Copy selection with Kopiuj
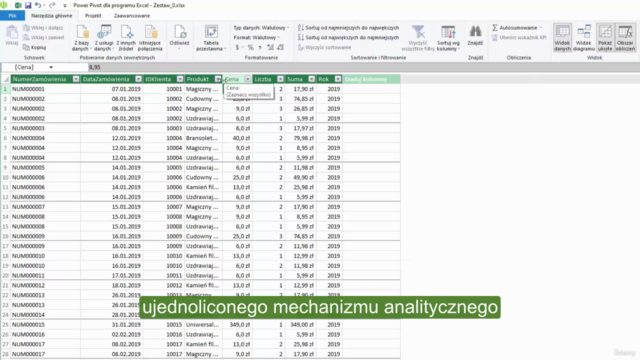The width and height of the screenshot is (640, 360). (x=34, y=47)
